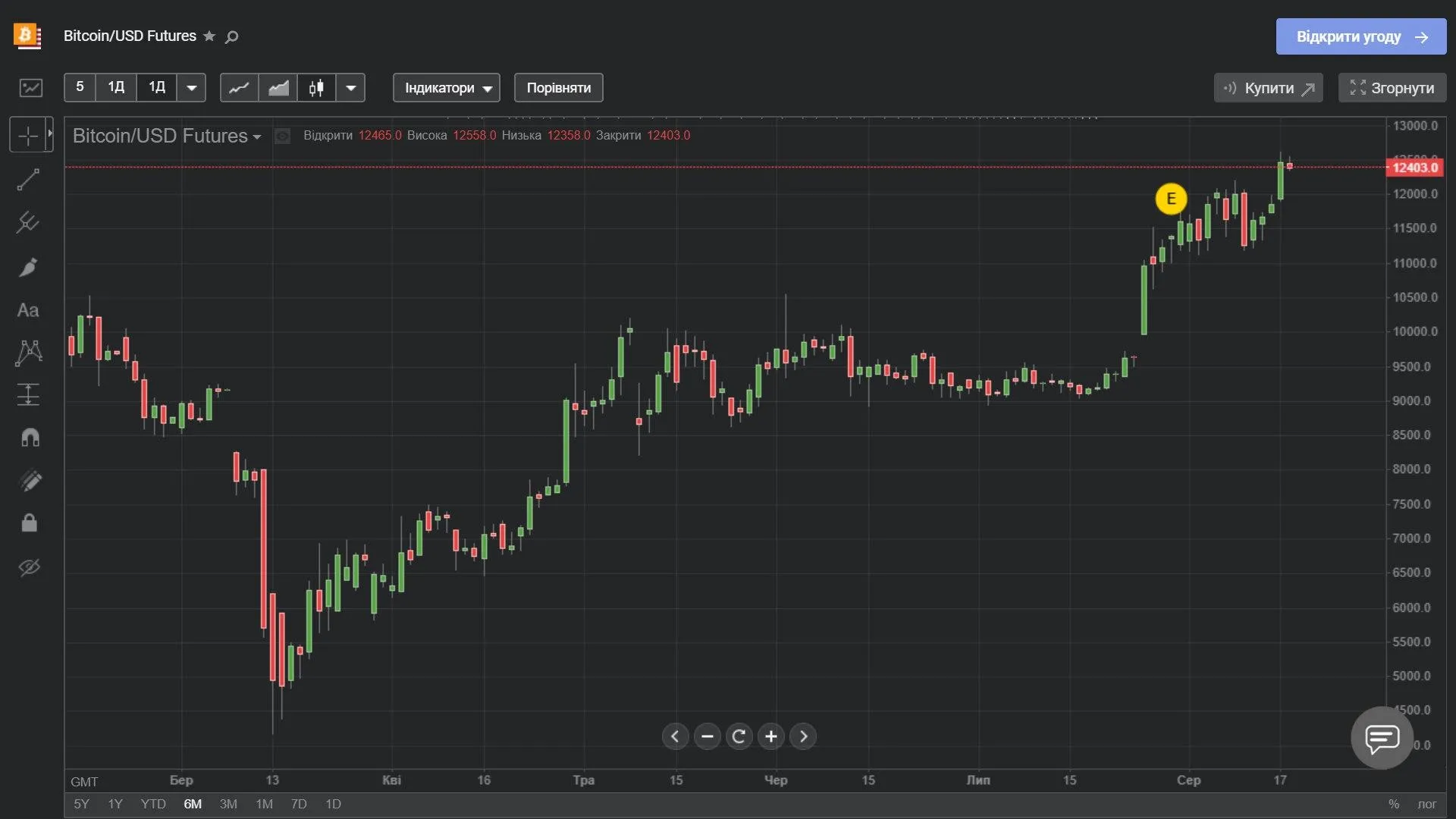Viewport: 1456px width, 819px height.
Task: Select the 1D time range
Action: point(333,804)
